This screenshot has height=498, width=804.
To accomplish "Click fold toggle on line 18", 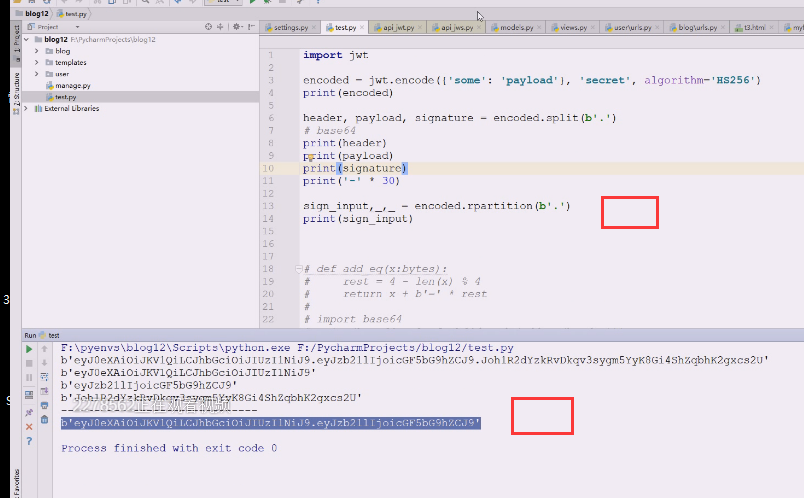I will [299, 268].
